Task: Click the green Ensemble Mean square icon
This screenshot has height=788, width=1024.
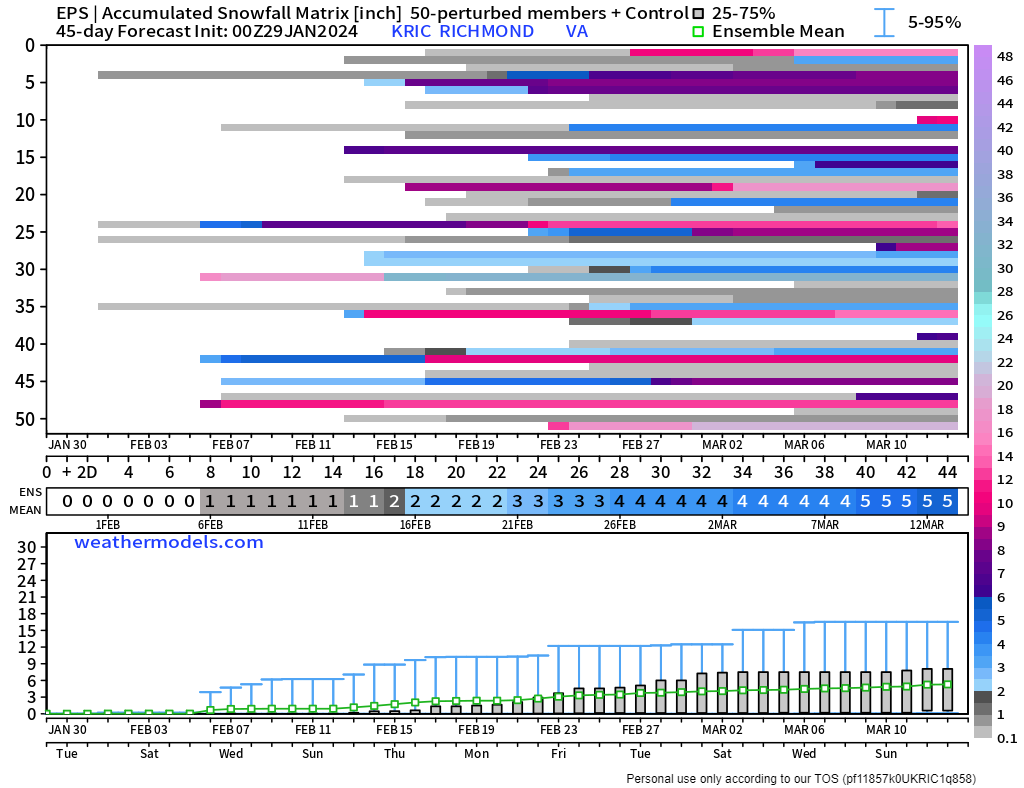Action: pyautogui.click(x=698, y=31)
